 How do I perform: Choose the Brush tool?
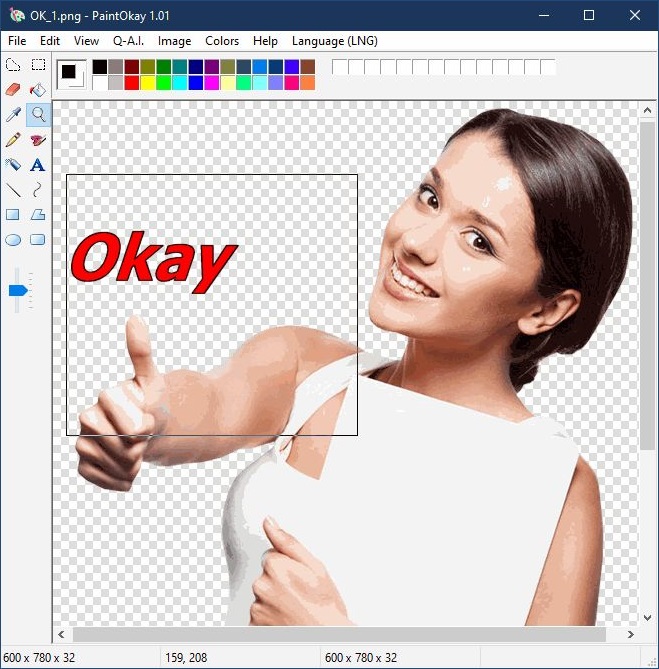tap(38, 140)
